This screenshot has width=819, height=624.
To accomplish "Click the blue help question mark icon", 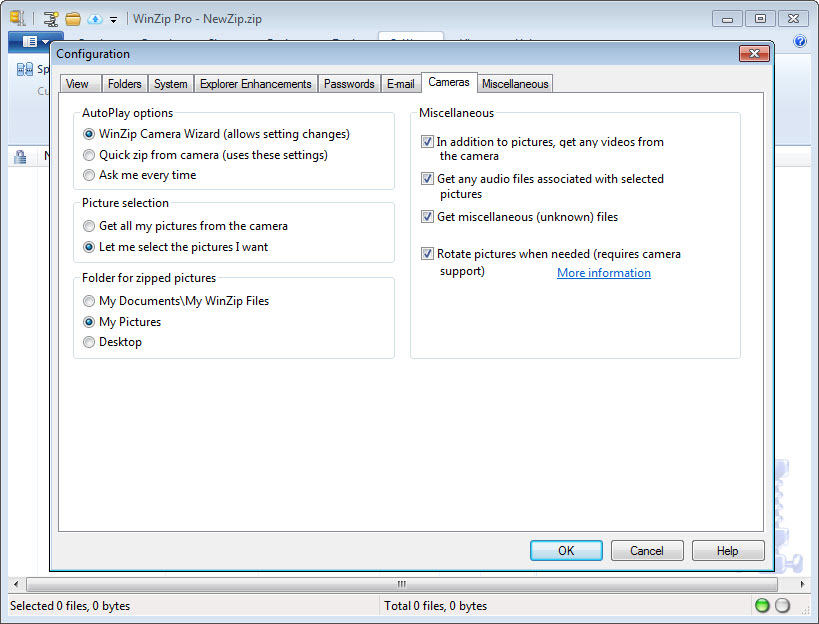I will pos(800,41).
